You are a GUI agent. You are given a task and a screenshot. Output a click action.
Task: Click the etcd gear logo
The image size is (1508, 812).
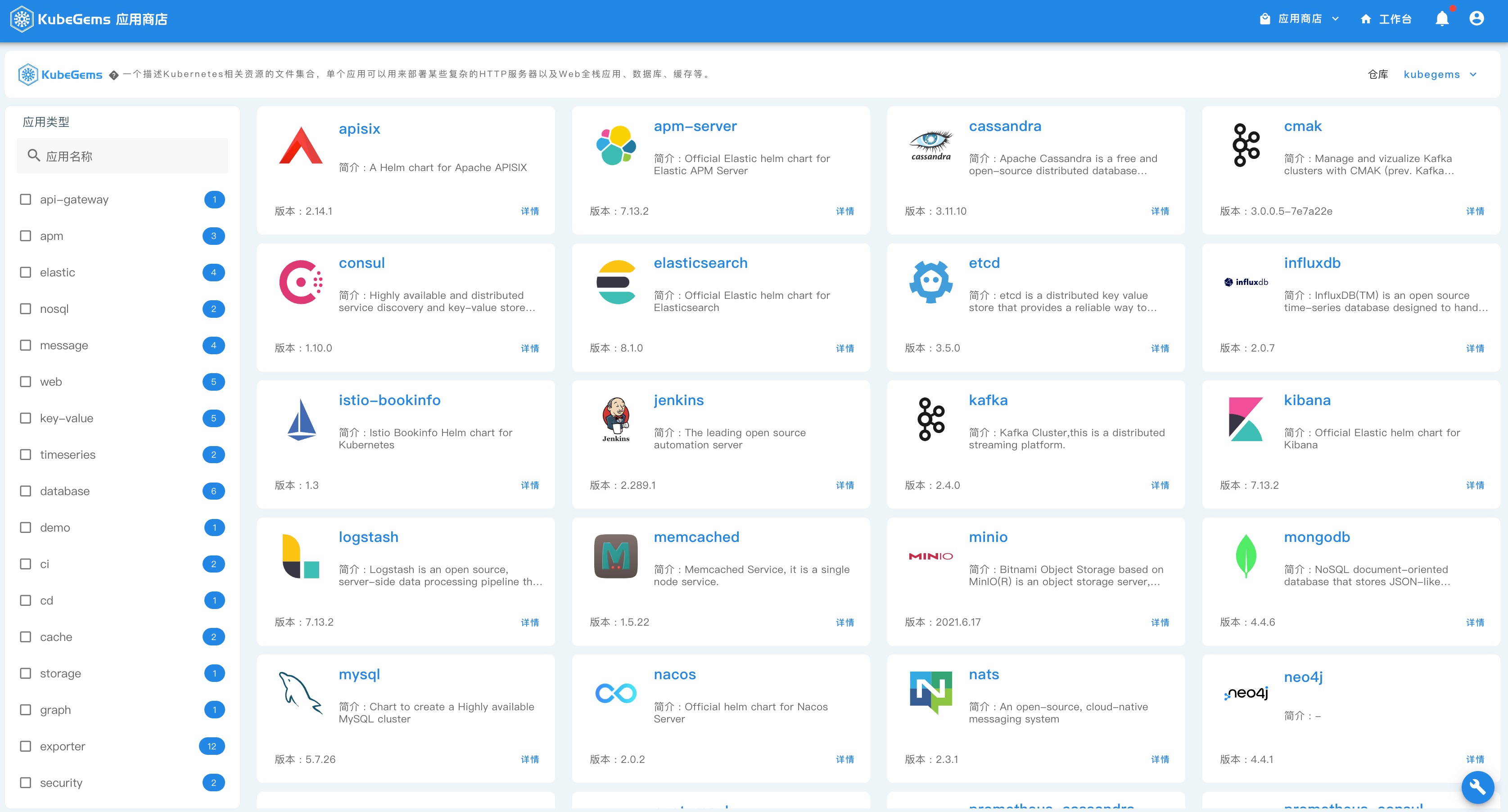click(x=931, y=282)
